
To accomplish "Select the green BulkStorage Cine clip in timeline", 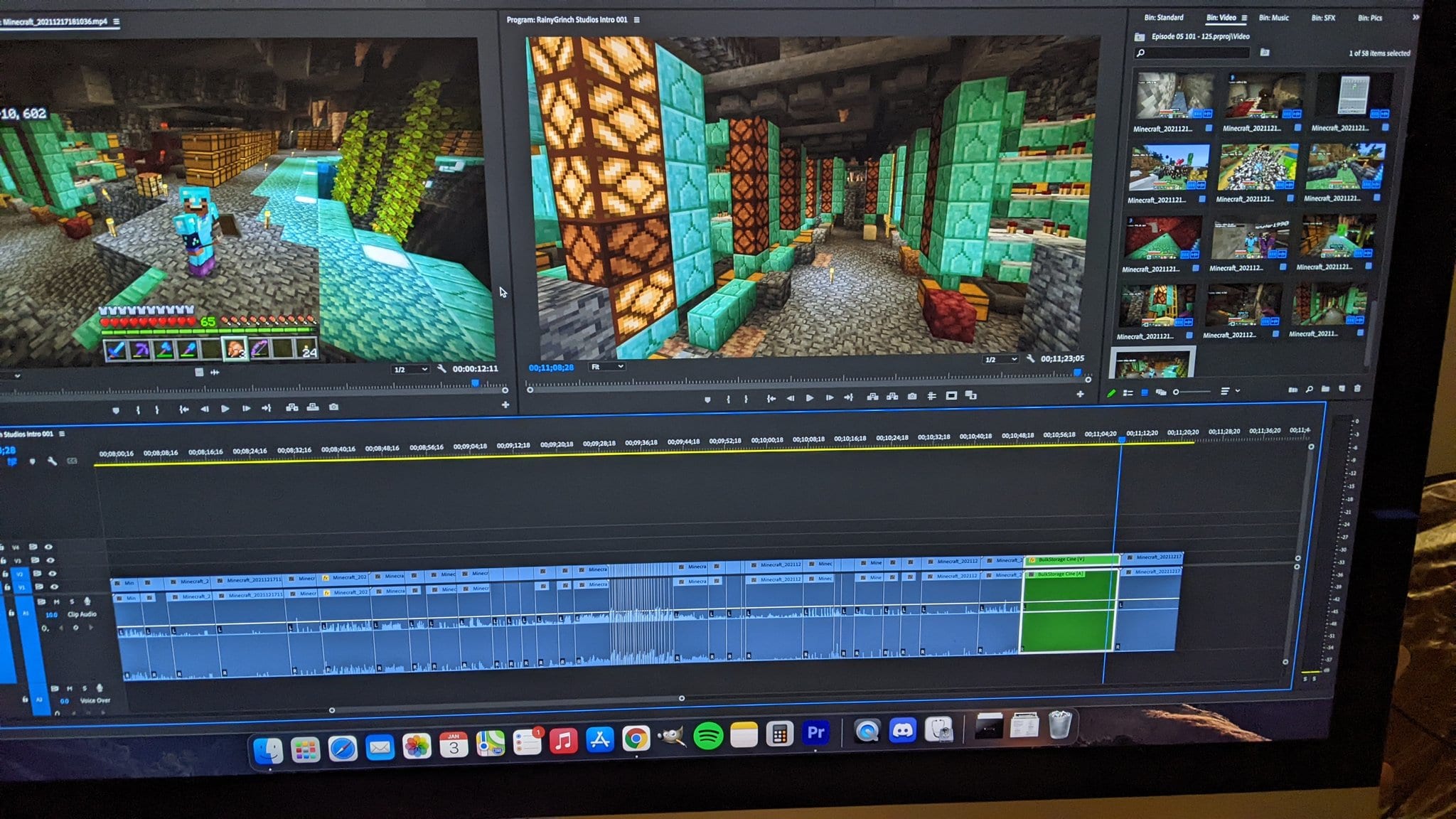I will pyautogui.click(x=1069, y=604).
